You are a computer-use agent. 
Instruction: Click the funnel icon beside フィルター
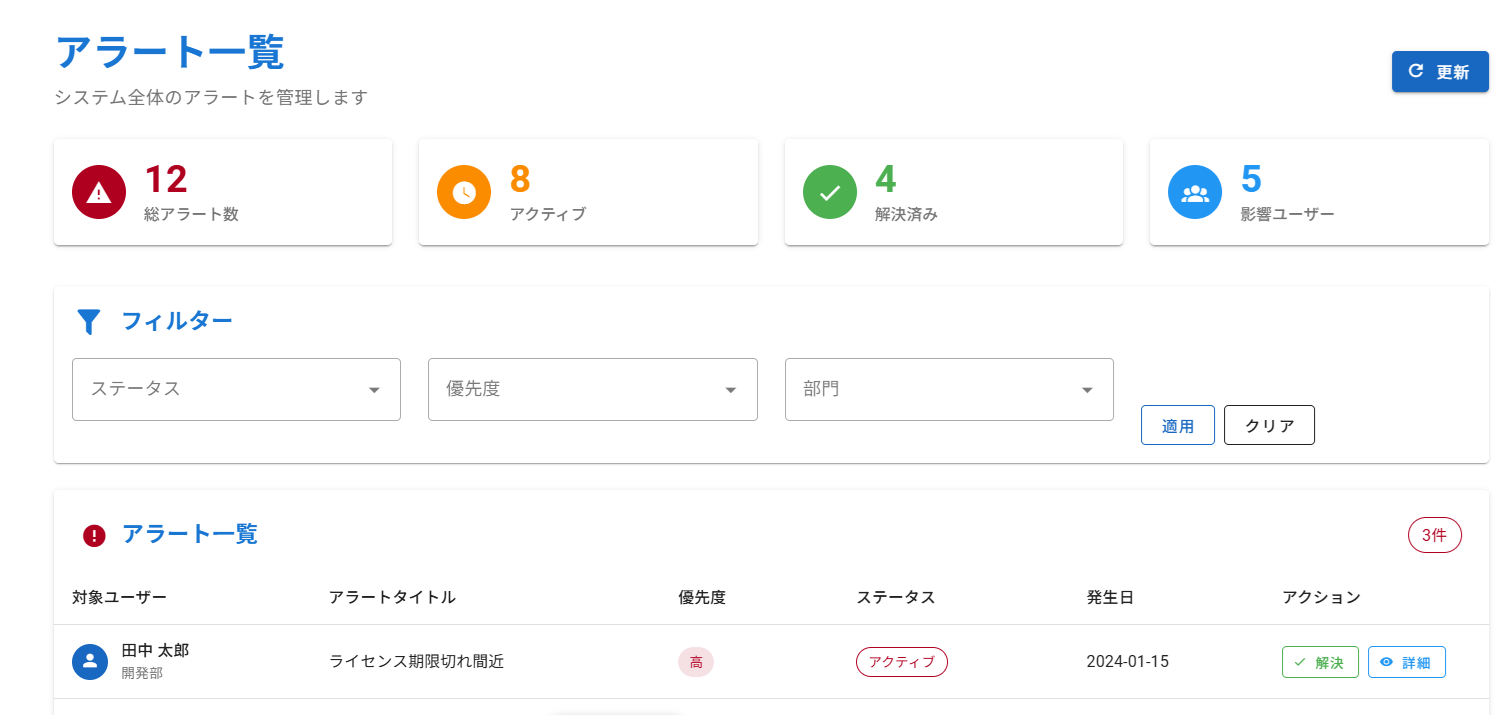tap(89, 321)
